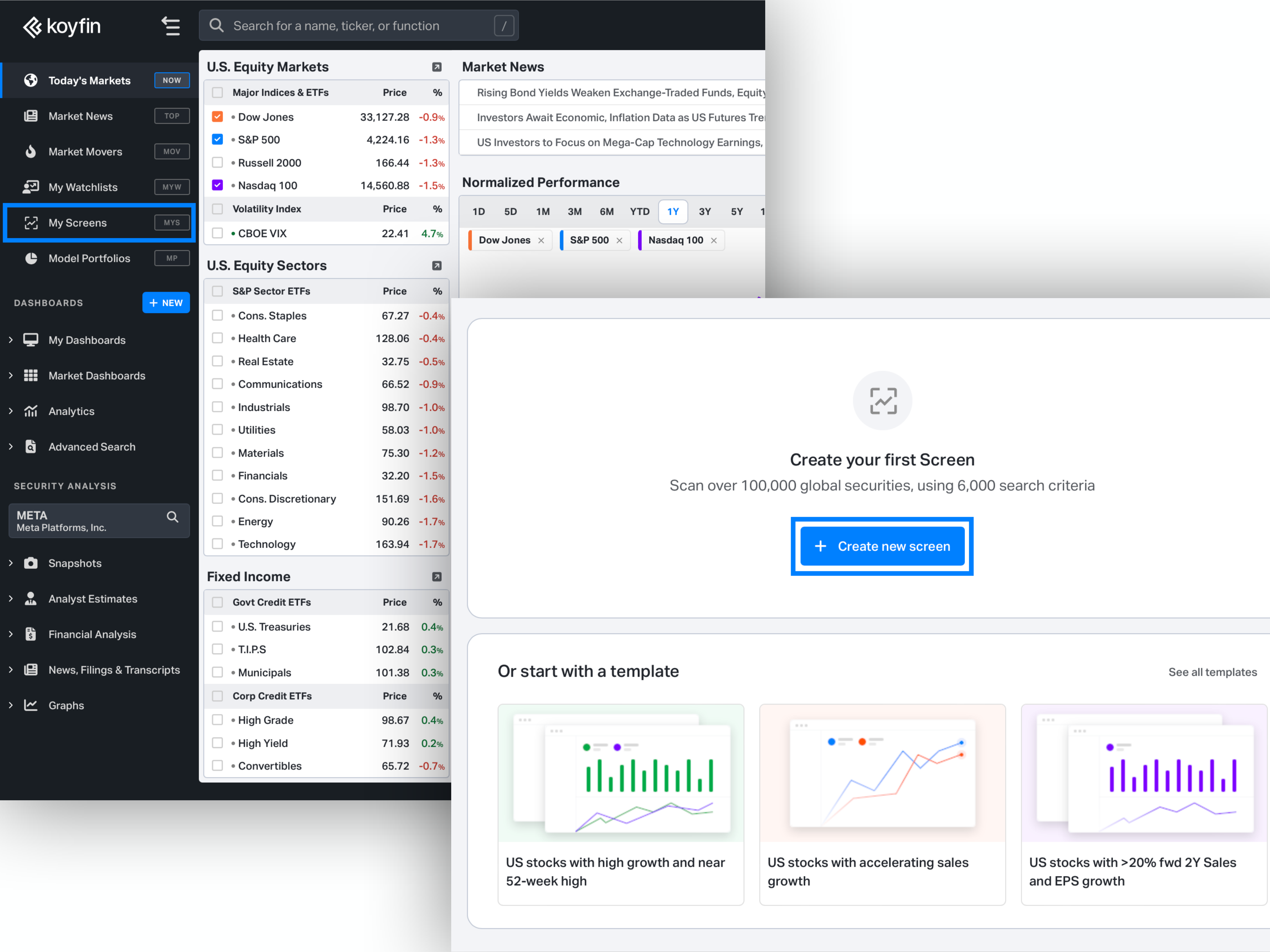Select the 1D performance period tab
This screenshot has height=952, width=1270.
[479, 212]
